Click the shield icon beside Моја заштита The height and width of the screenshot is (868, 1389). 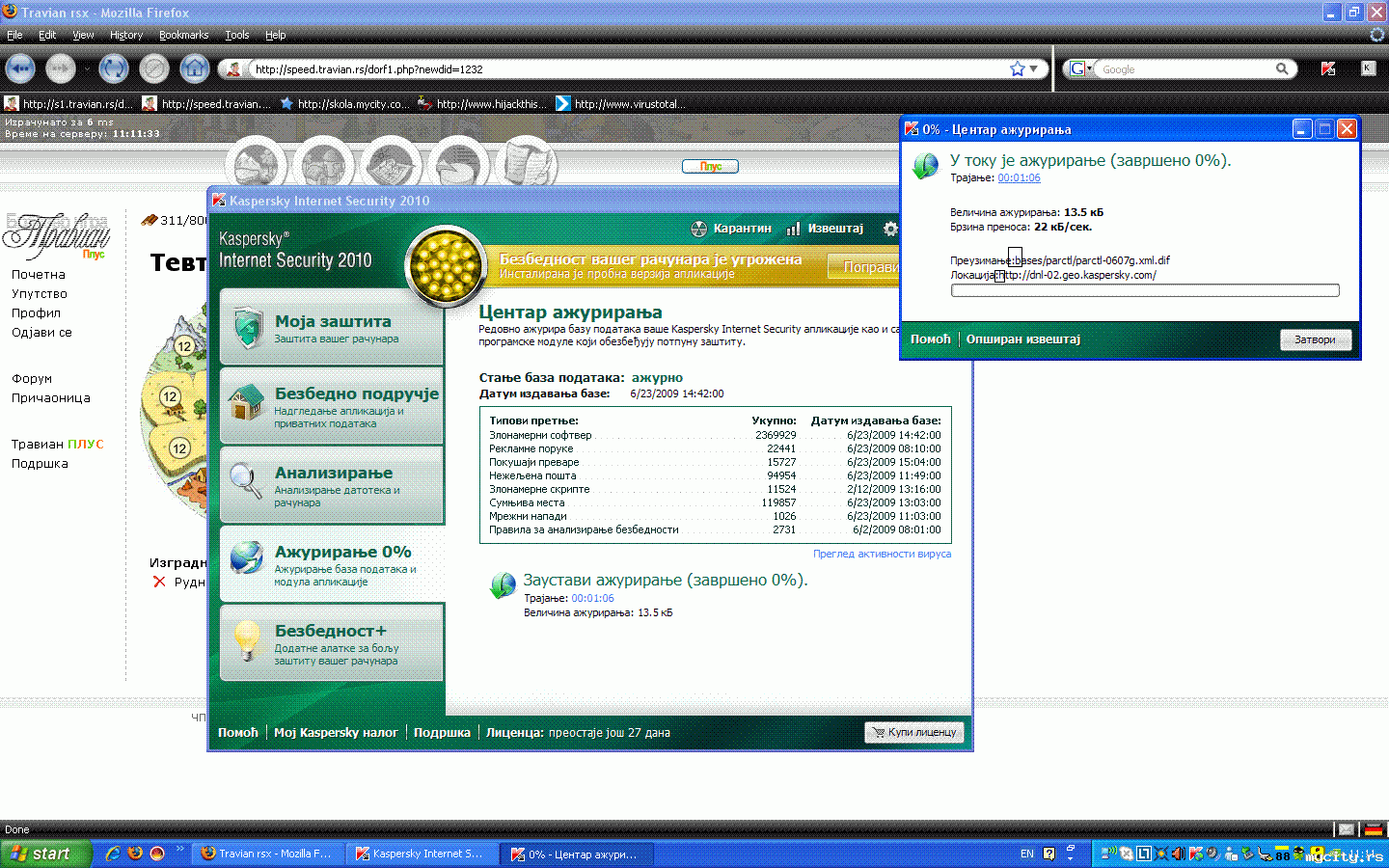coord(249,327)
